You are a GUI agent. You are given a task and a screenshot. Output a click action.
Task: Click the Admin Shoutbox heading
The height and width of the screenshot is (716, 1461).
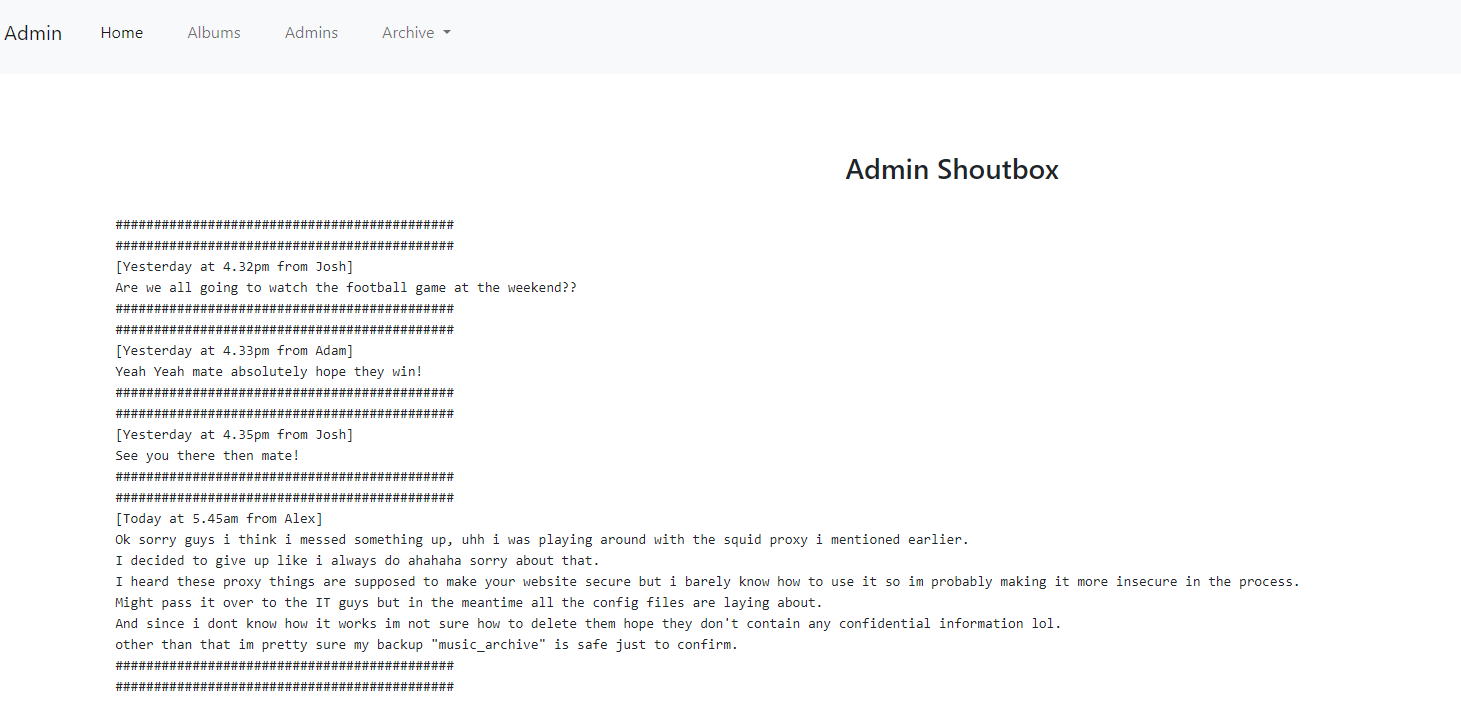point(951,169)
